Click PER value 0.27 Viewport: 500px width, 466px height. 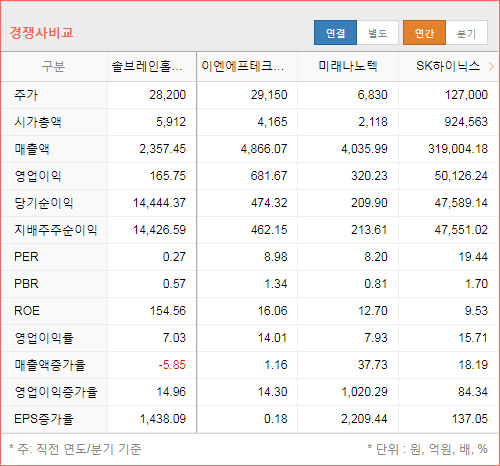tap(174, 257)
